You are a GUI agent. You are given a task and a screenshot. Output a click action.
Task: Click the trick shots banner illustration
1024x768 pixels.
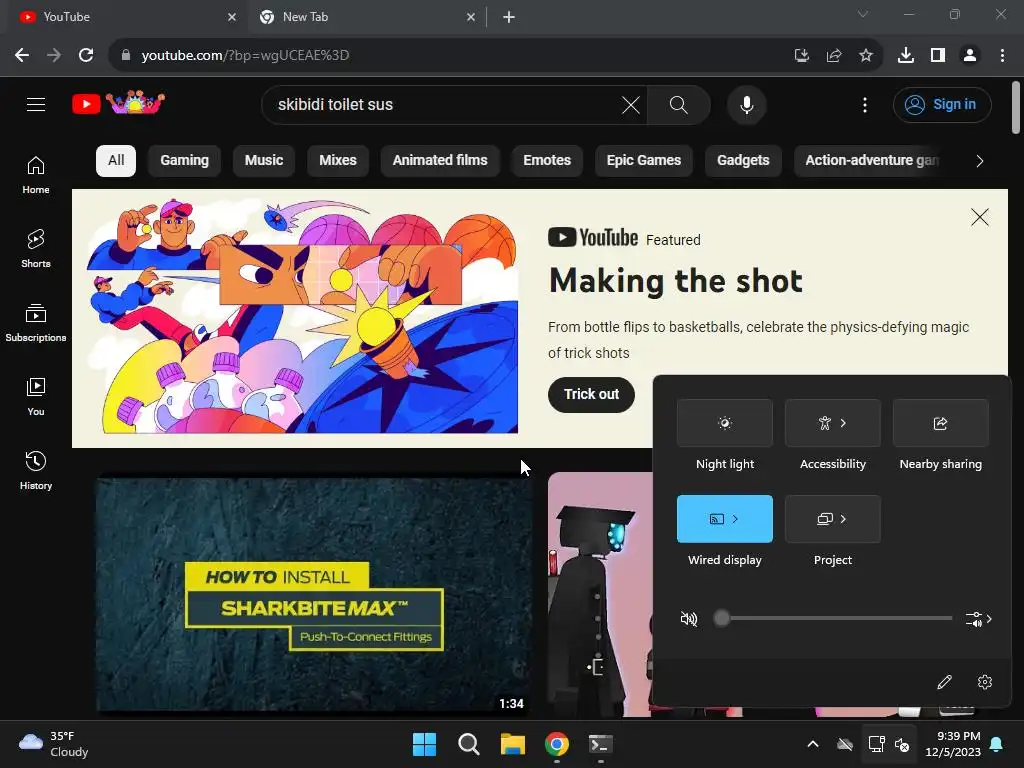pyautogui.click(x=302, y=315)
